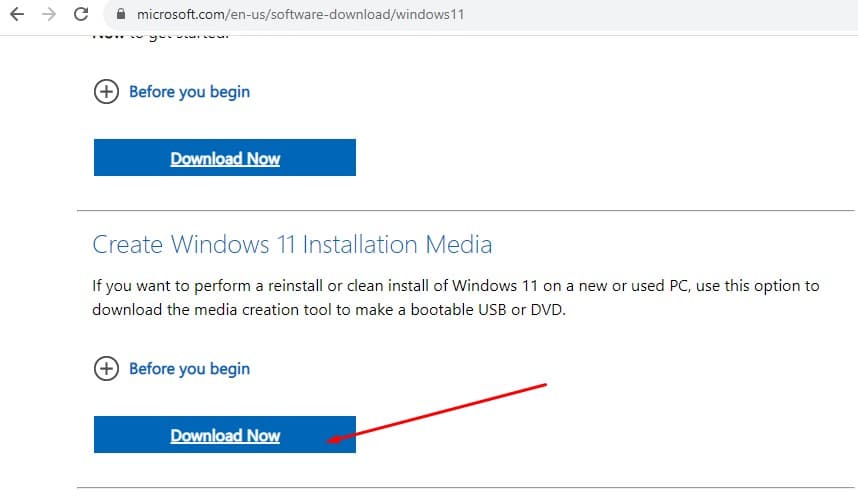Click the upper Download Now button
858x499 pixels.
[x=225, y=158]
